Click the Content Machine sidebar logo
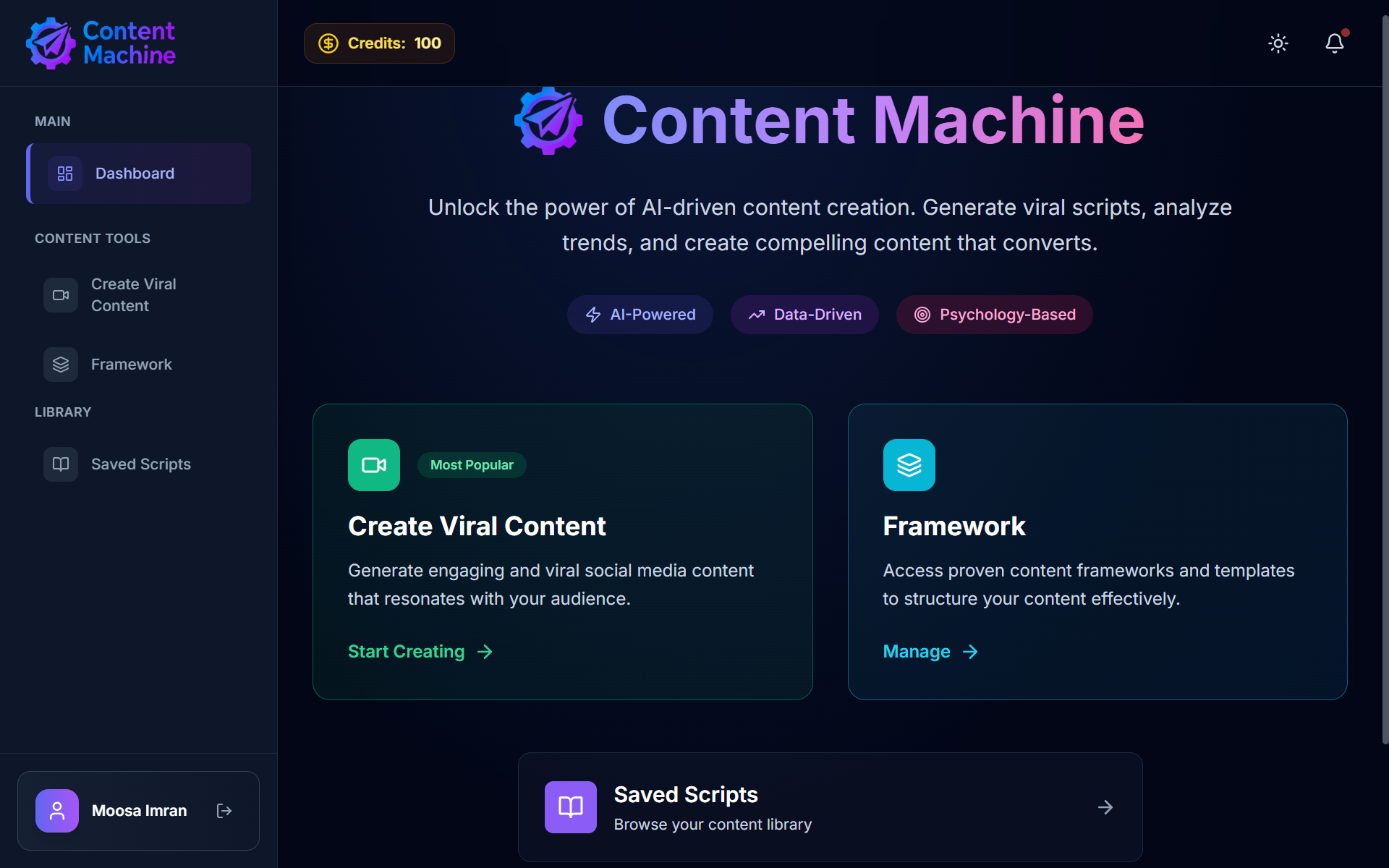Screen dimensions: 1389x868 (x=101, y=43)
